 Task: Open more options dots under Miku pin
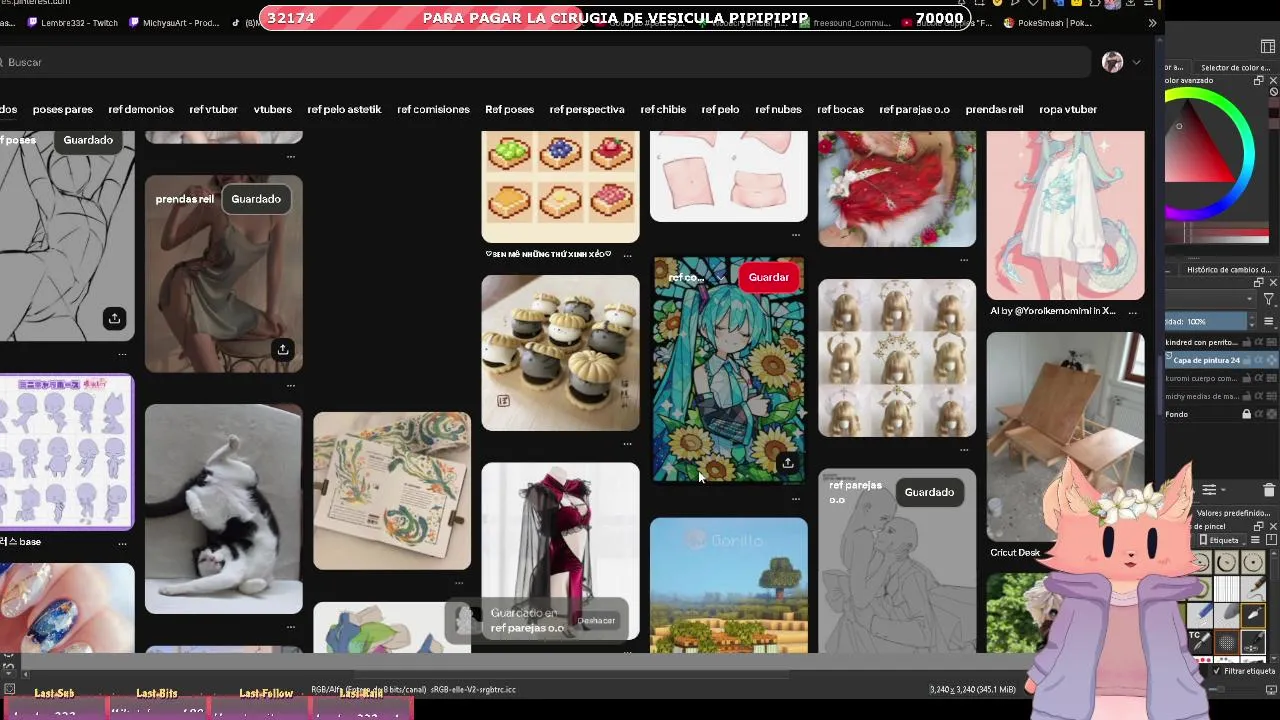point(796,498)
